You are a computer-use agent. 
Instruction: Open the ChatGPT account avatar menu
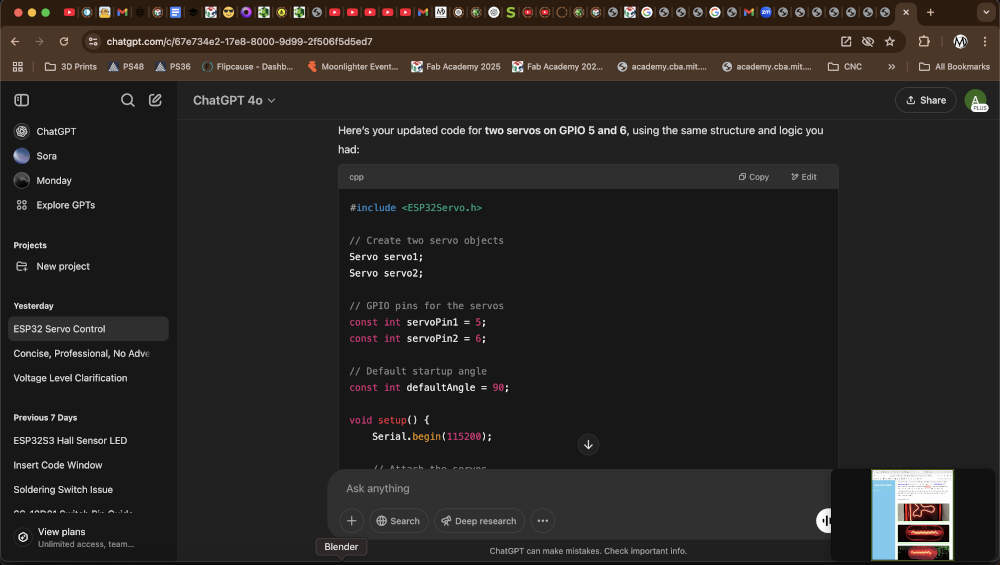point(976,101)
